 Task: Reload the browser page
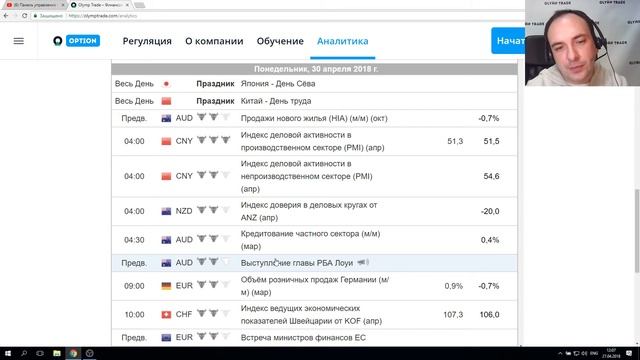(x=24, y=16)
